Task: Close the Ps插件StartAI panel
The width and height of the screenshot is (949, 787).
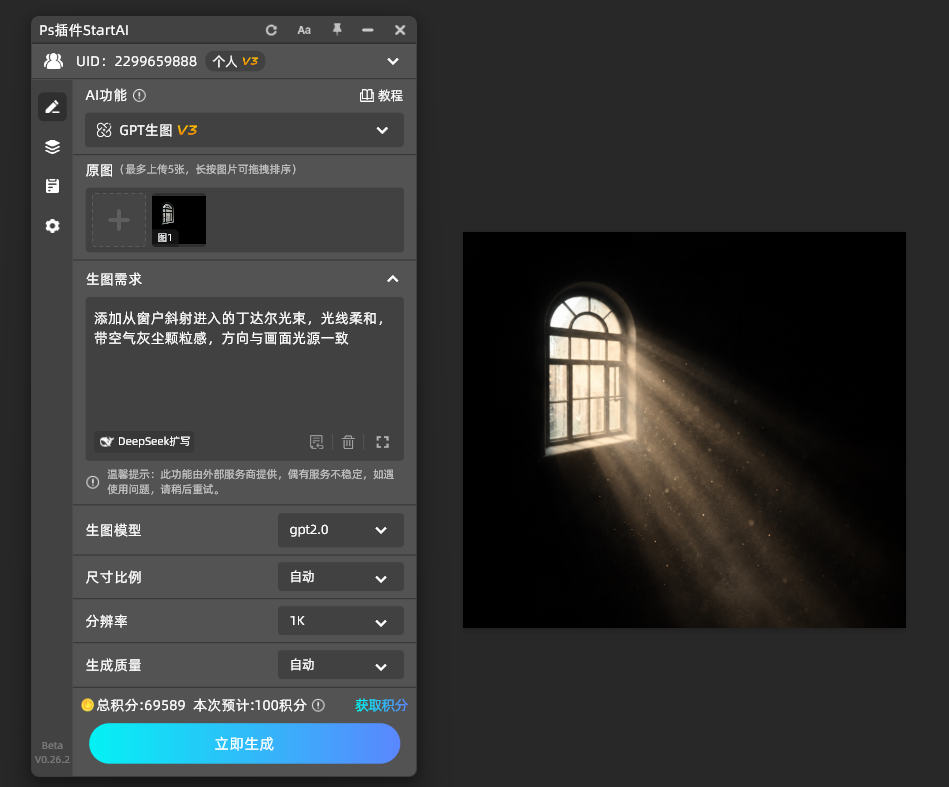Action: (400, 30)
